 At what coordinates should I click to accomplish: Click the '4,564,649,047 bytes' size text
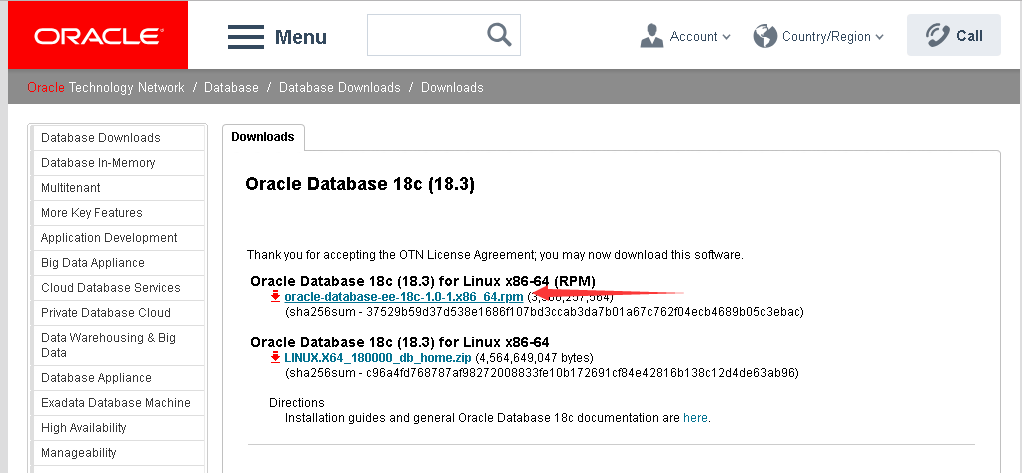tap(534, 358)
